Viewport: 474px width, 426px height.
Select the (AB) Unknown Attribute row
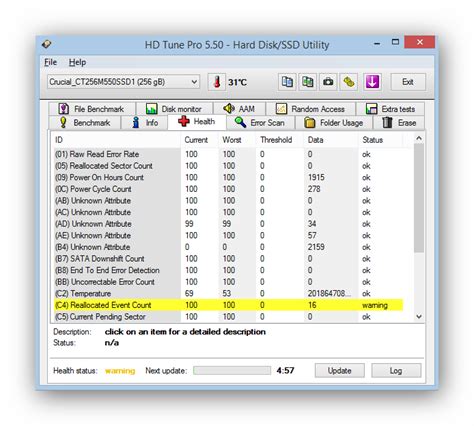point(228,201)
